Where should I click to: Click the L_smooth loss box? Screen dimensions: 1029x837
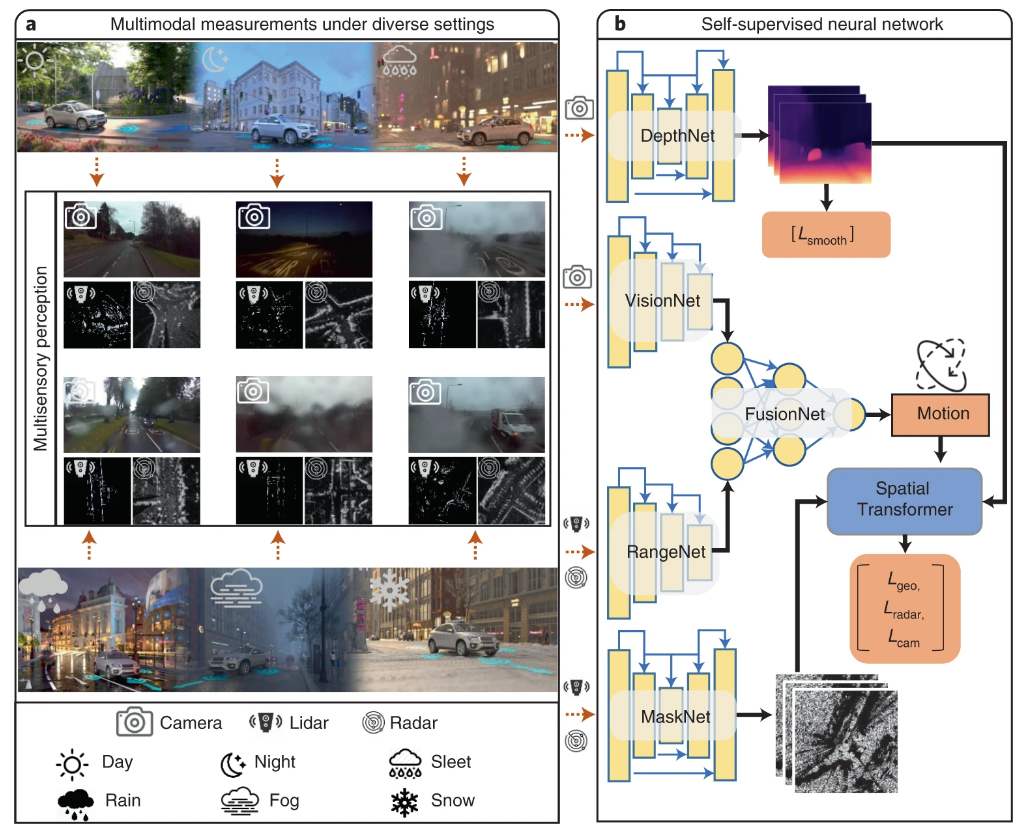(826, 234)
